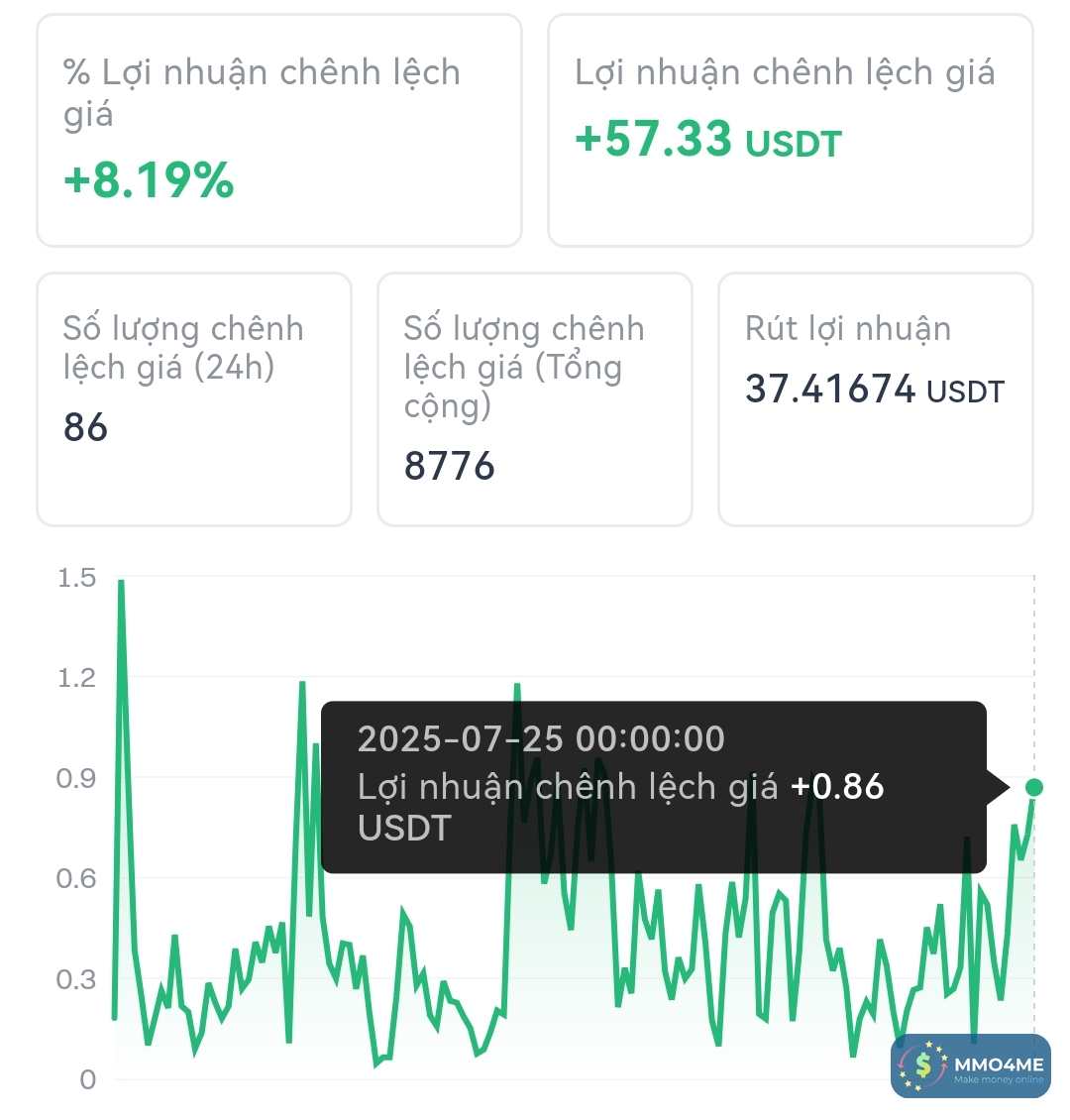Open the 'Rút lợi nhuận' card title
Screen dimensions: 1070x1120
pyautogui.click(x=848, y=328)
